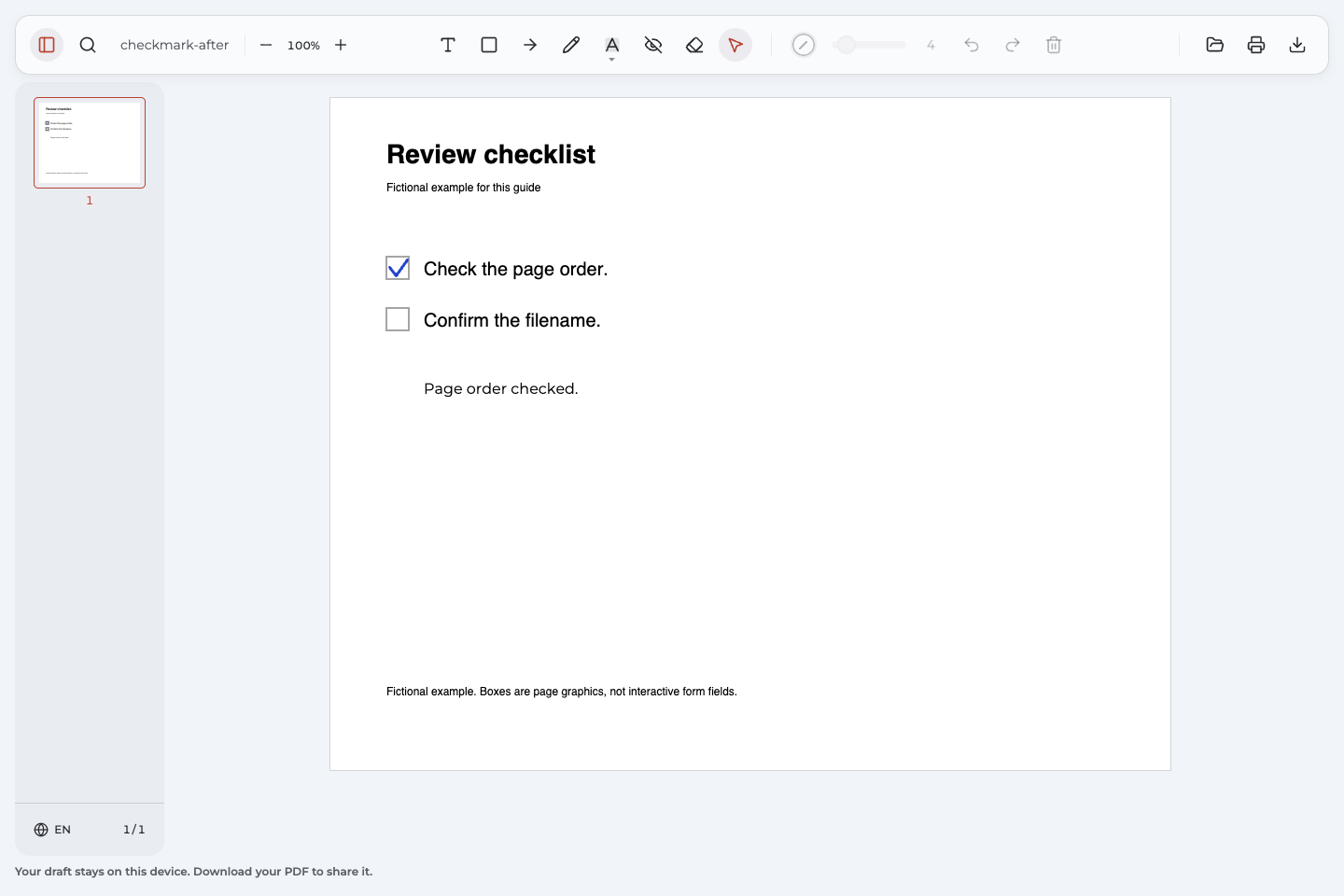Toggle the sidebar panel icon
1344x896 pixels.
(x=47, y=45)
